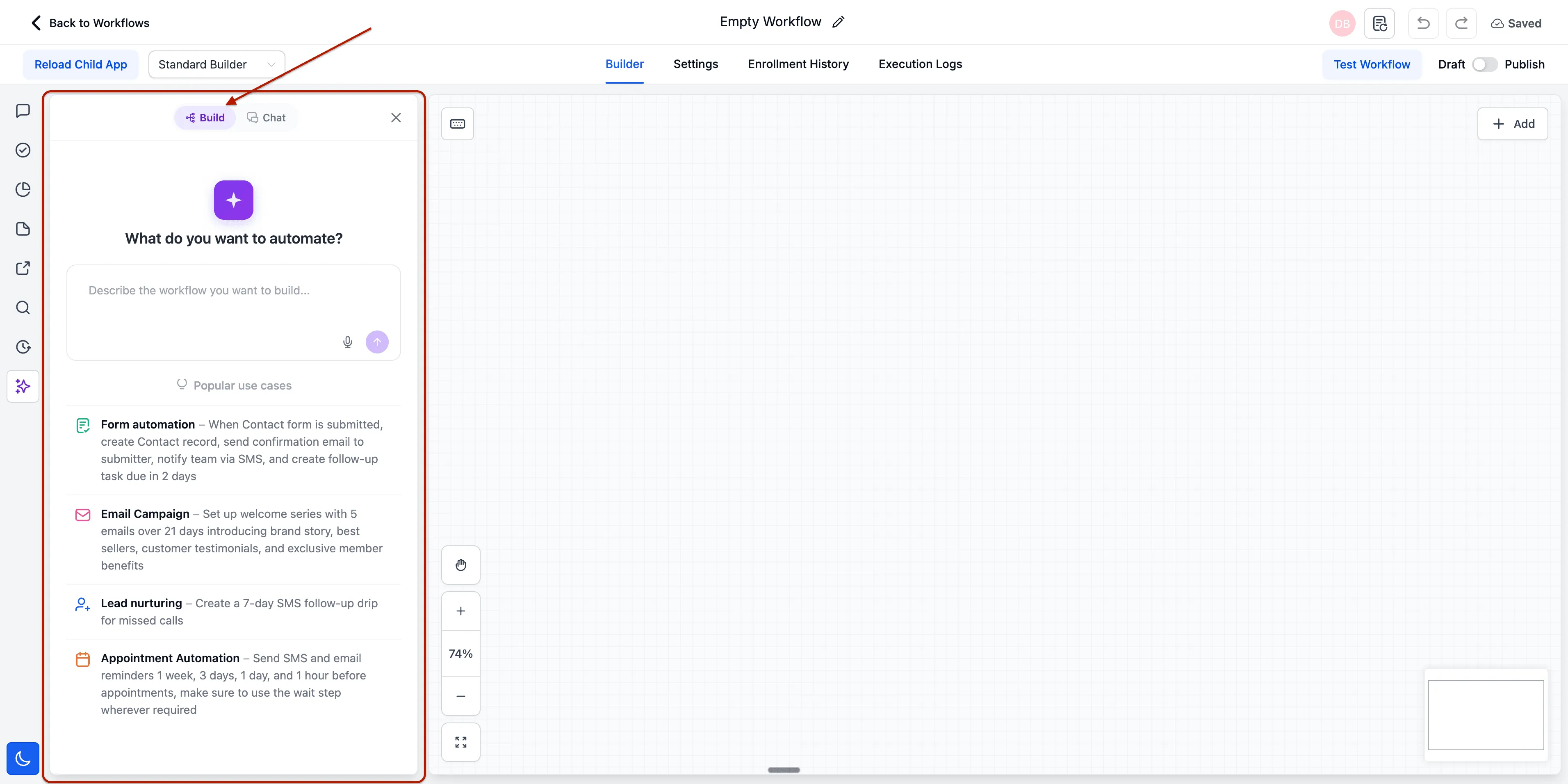Click the pencil icon to rename workflow
Image resolution: width=1568 pixels, height=784 pixels.
pos(838,23)
